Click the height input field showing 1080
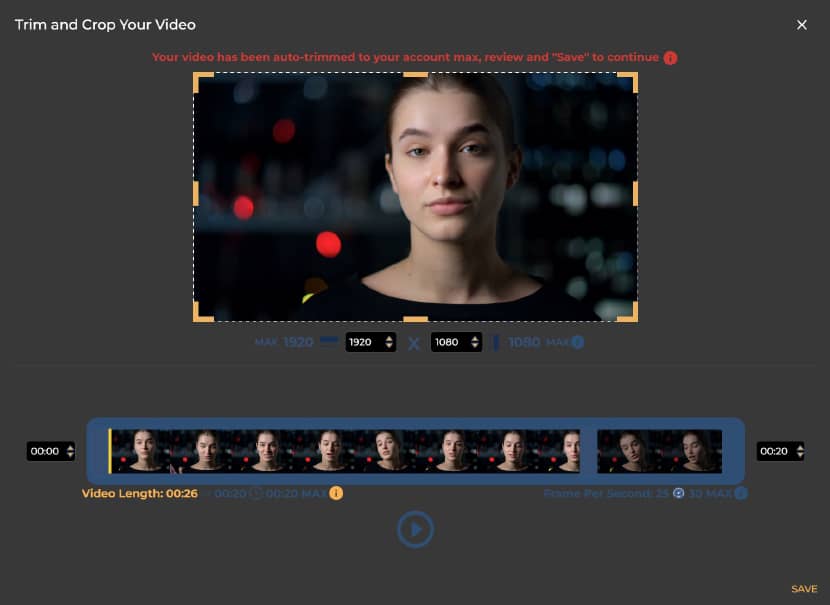Image resolution: width=830 pixels, height=605 pixels. [x=456, y=342]
